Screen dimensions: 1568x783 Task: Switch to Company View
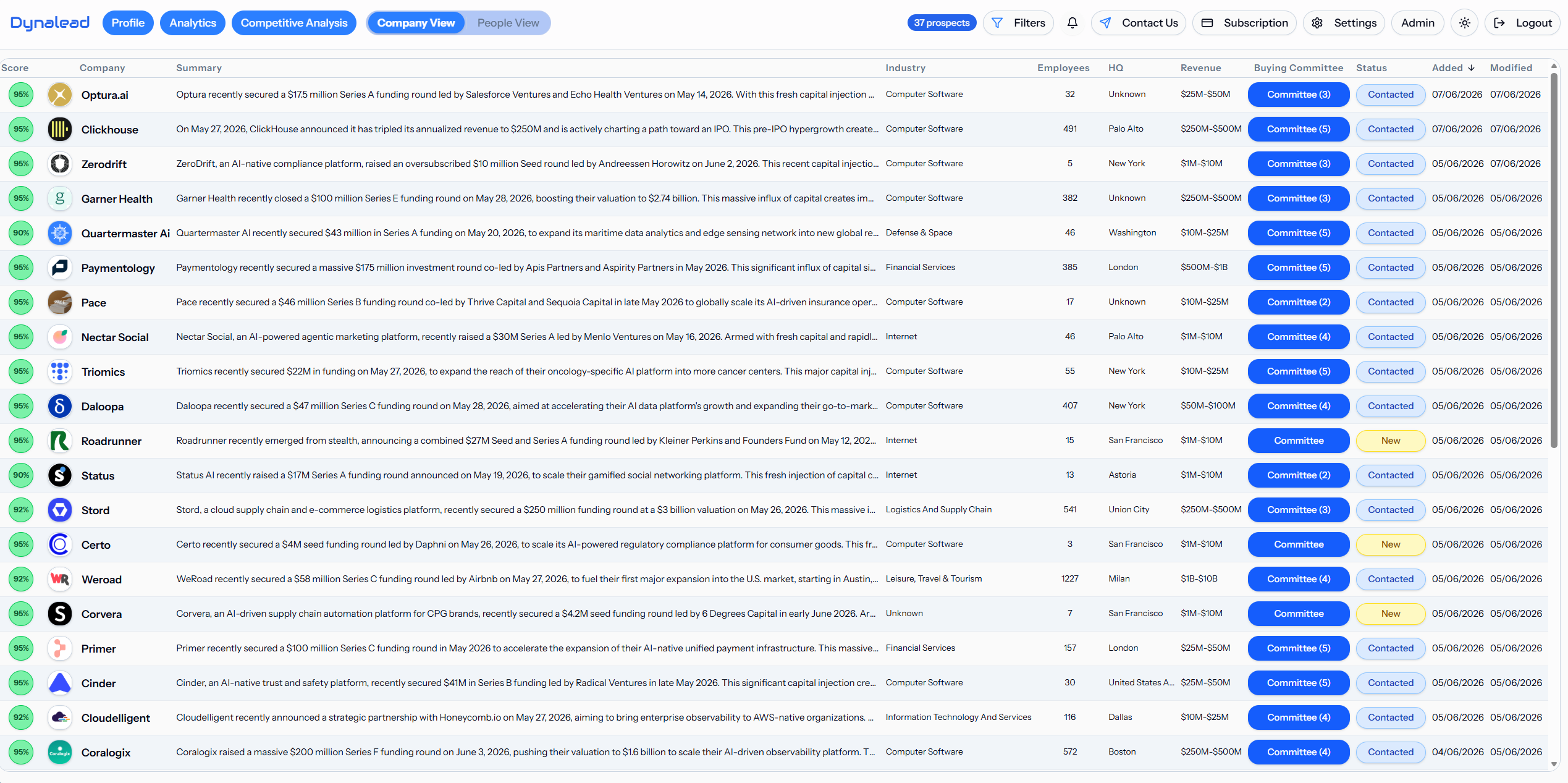tap(416, 23)
